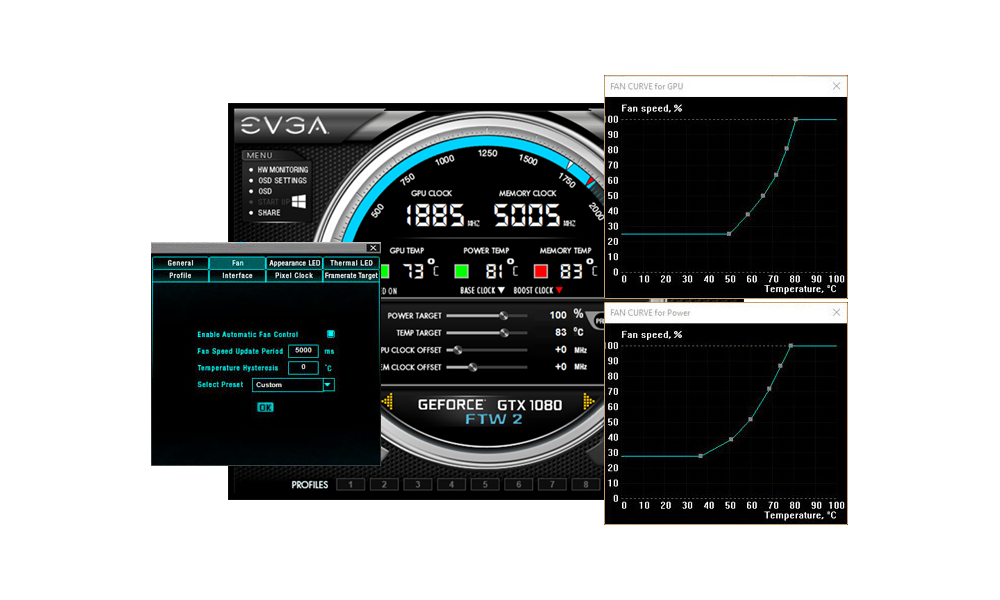Confirm fan settings with OK button
The image size is (1000, 600).
[265, 407]
